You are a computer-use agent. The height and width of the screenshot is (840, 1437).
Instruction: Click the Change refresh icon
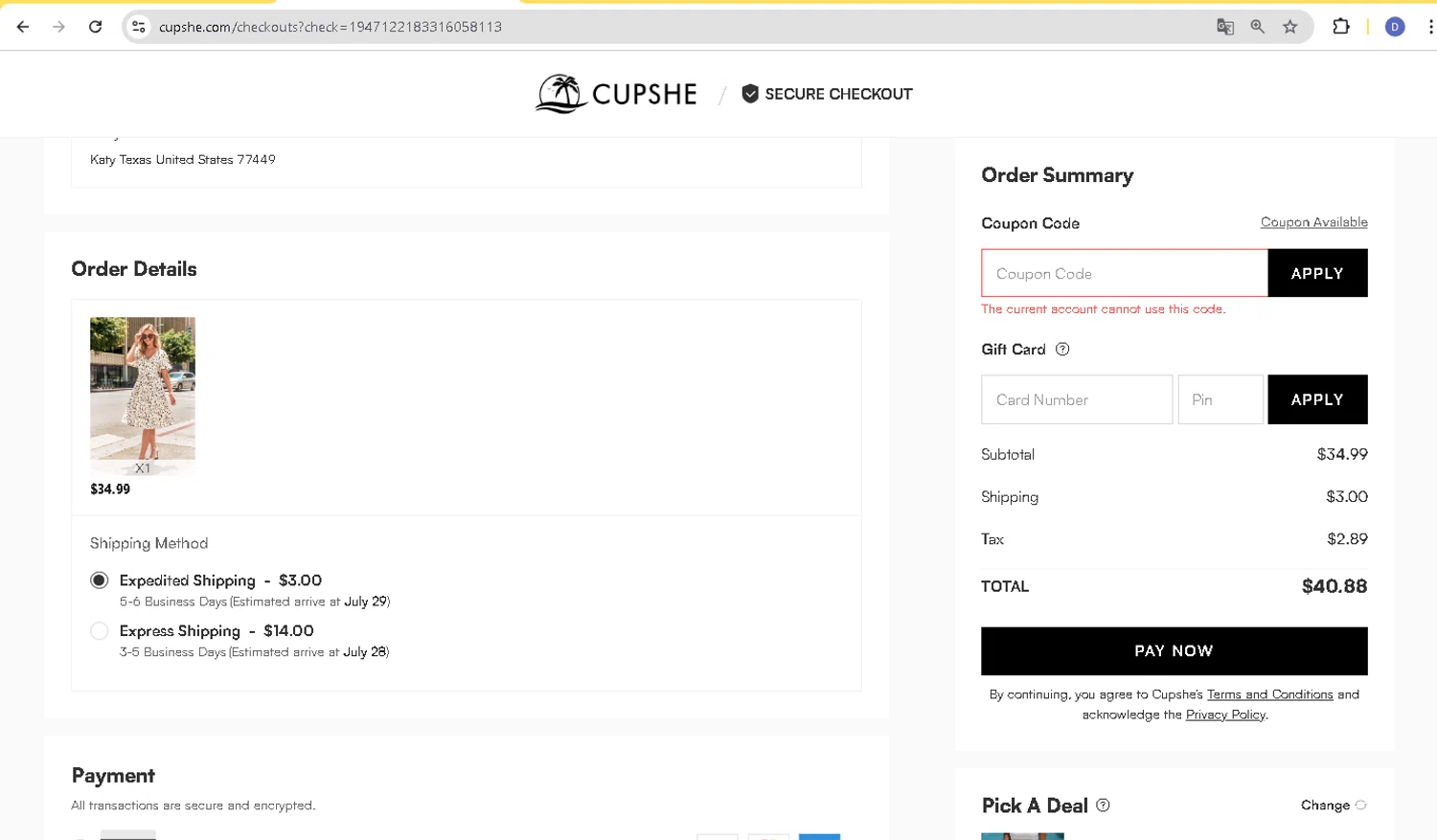coord(1360,806)
